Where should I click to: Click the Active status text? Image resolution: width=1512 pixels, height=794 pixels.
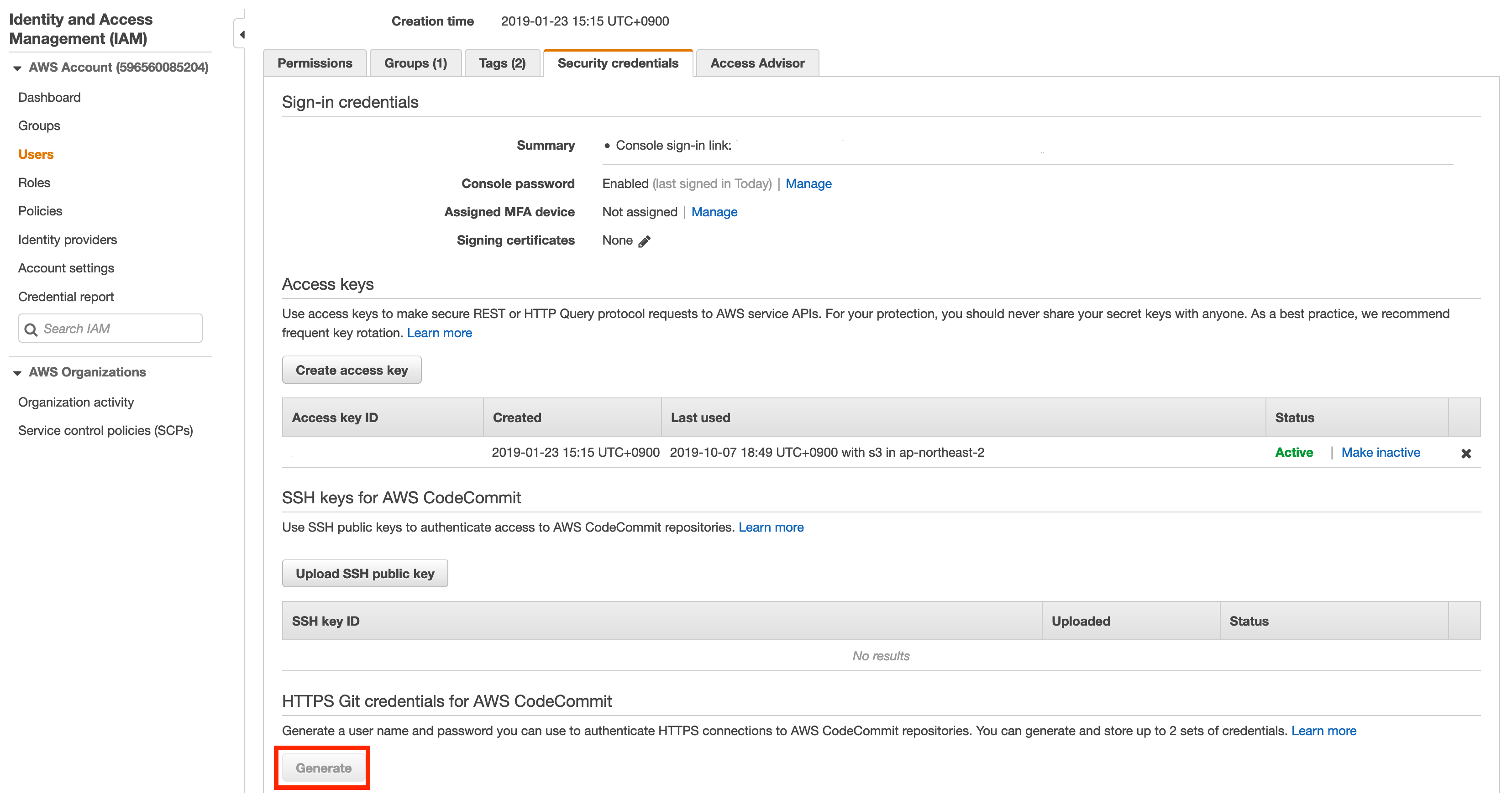coord(1294,453)
